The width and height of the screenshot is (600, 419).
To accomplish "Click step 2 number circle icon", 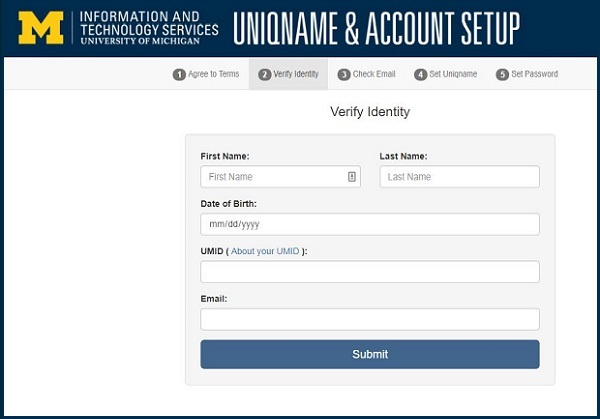I will pyautogui.click(x=264, y=74).
